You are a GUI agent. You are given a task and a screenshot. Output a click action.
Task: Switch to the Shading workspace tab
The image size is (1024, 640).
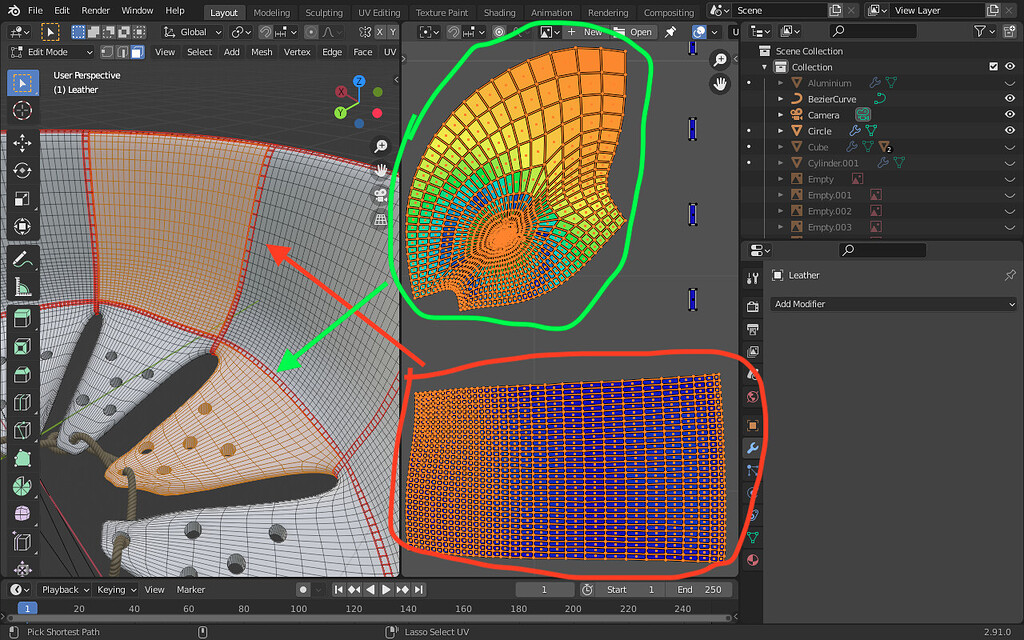click(x=500, y=12)
